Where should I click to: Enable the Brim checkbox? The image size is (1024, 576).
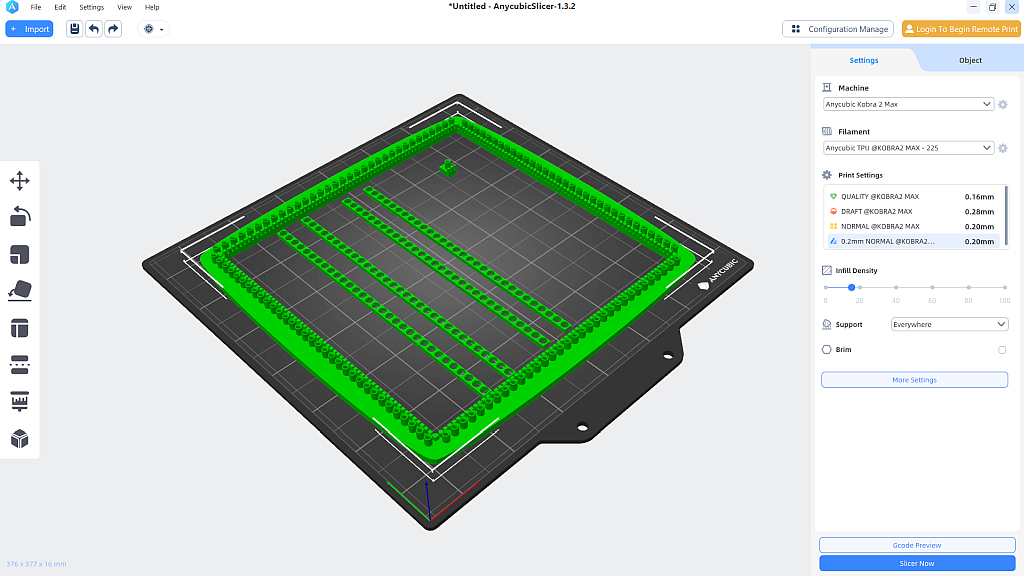tap(1002, 350)
